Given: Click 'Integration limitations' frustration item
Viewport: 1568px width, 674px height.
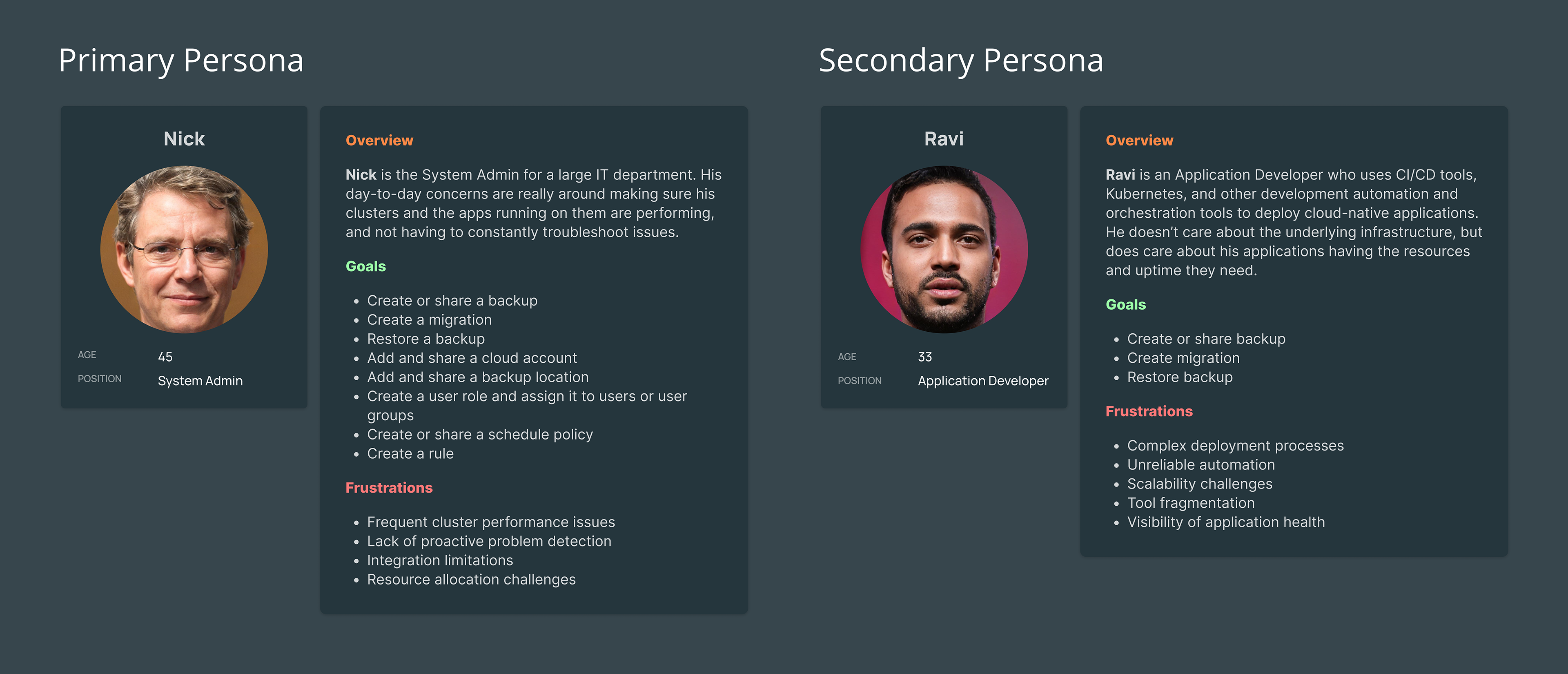Looking at the screenshot, I should click(439, 560).
